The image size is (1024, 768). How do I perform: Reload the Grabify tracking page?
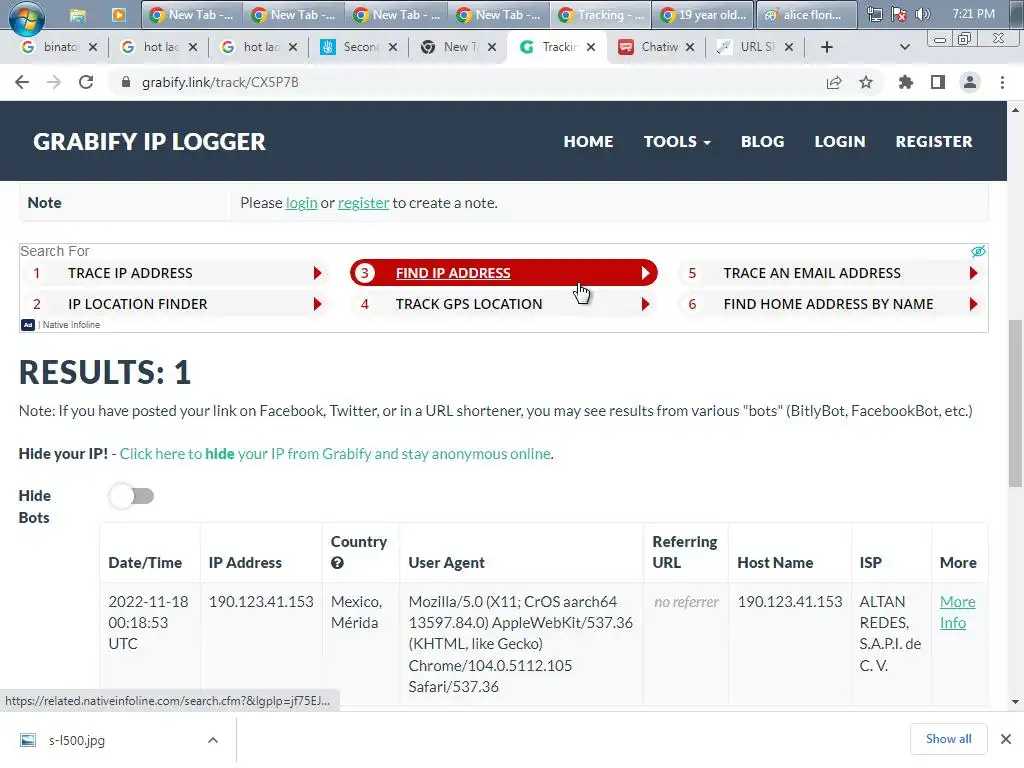(86, 82)
